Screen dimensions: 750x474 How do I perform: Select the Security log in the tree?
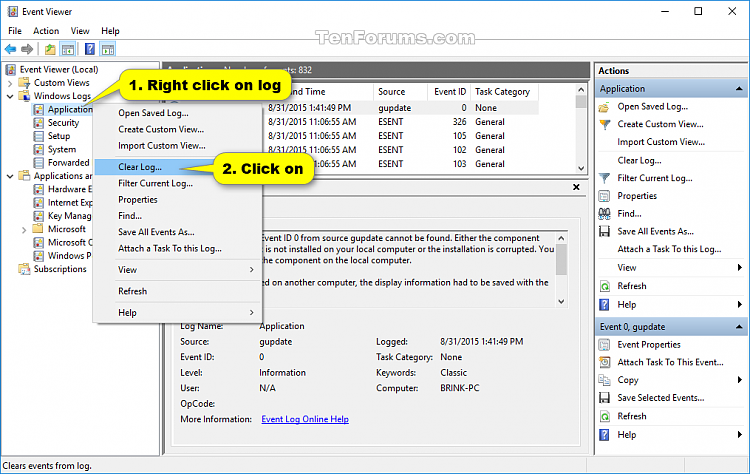62,123
